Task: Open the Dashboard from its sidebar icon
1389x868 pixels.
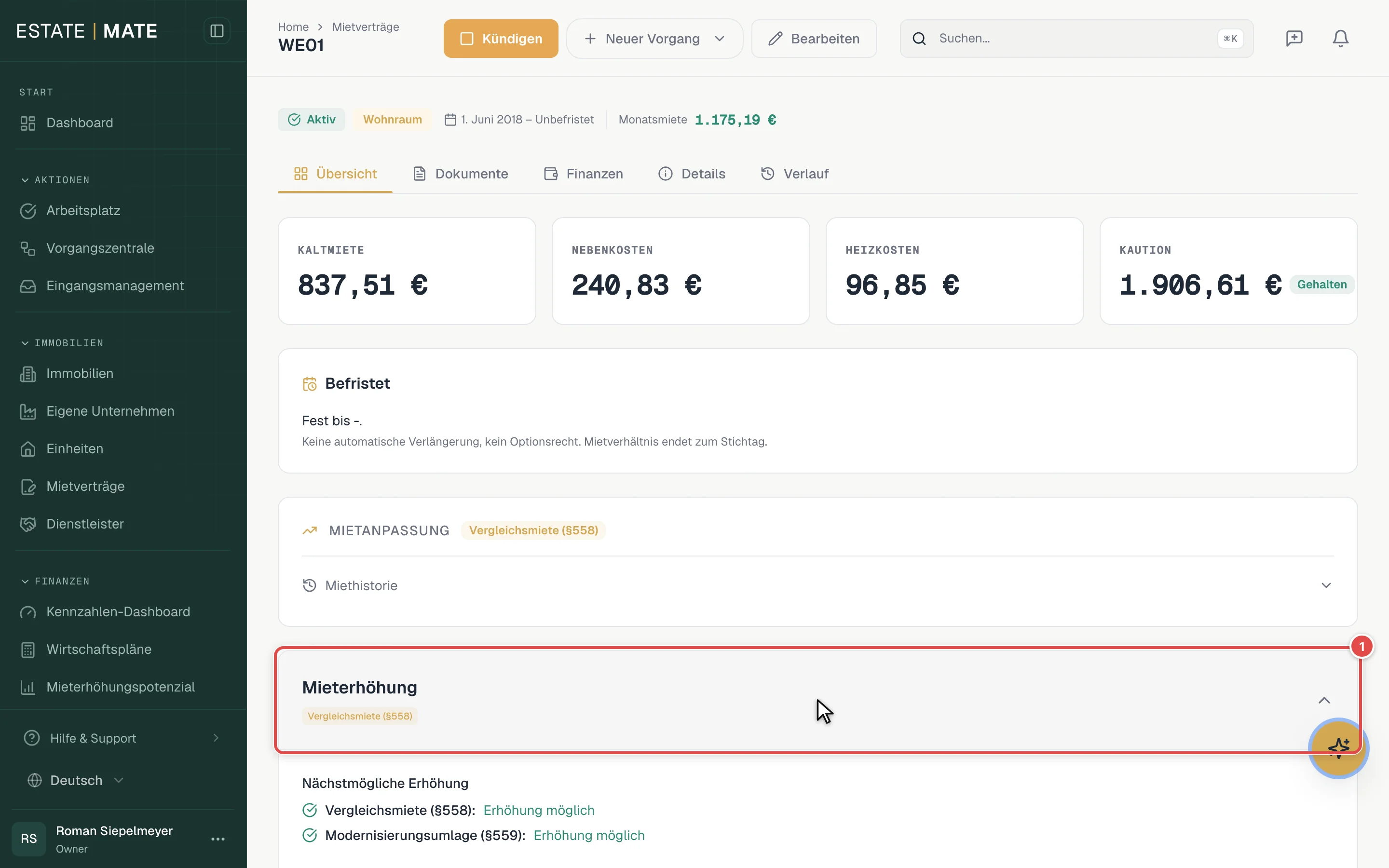Action: coord(27,123)
